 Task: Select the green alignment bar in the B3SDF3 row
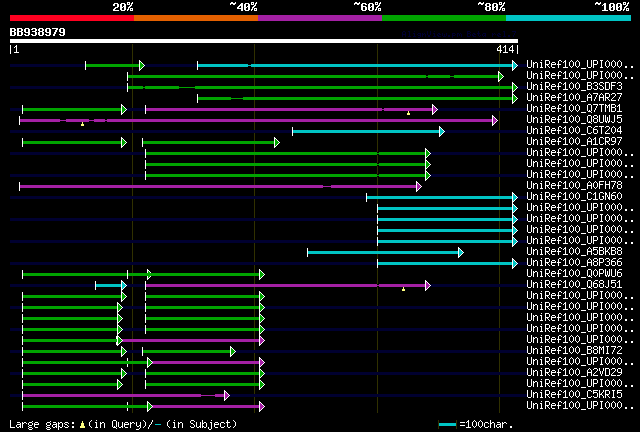pyautogui.click(x=322, y=87)
